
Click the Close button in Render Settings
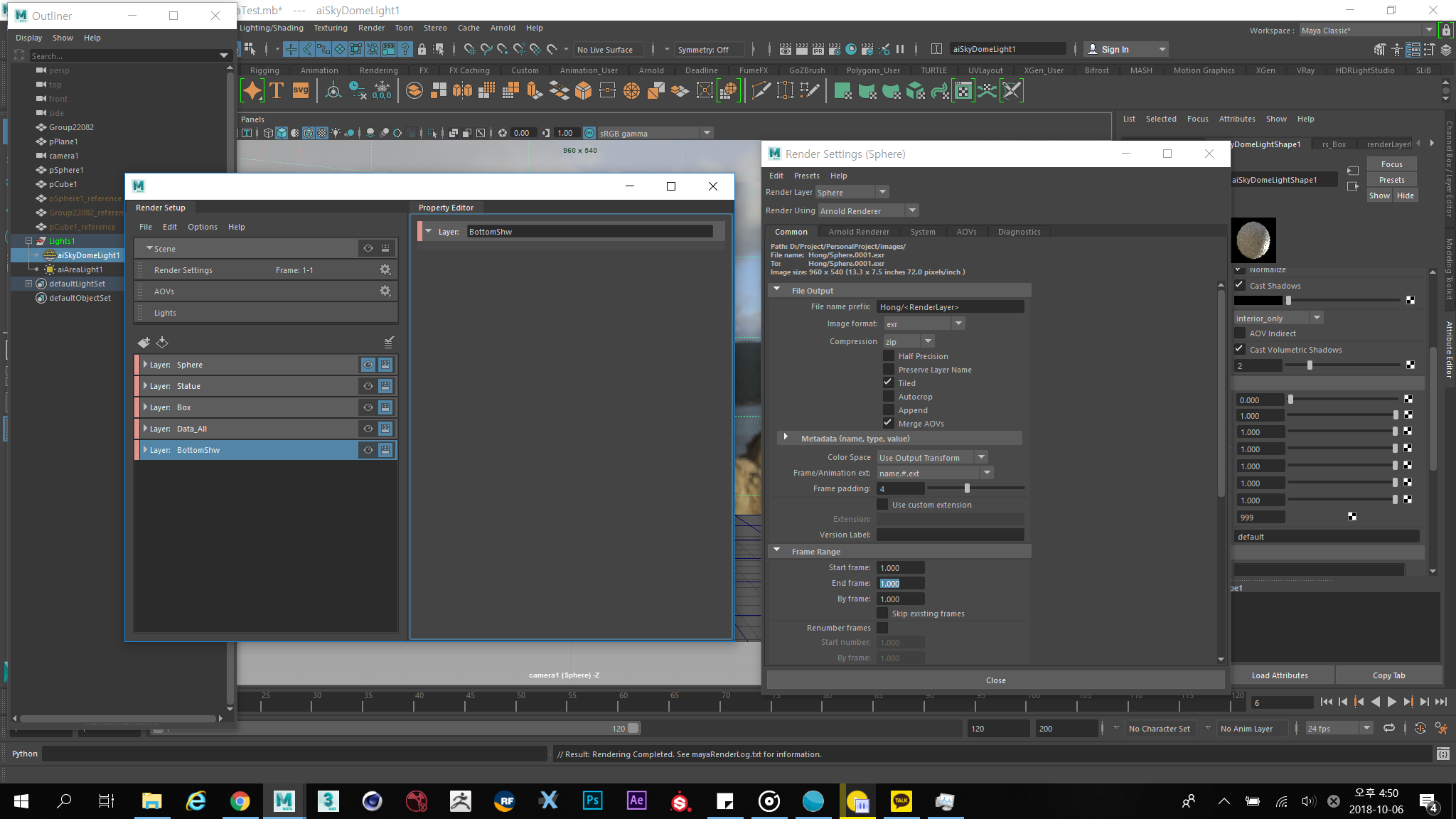pyautogui.click(x=995, y=680)
